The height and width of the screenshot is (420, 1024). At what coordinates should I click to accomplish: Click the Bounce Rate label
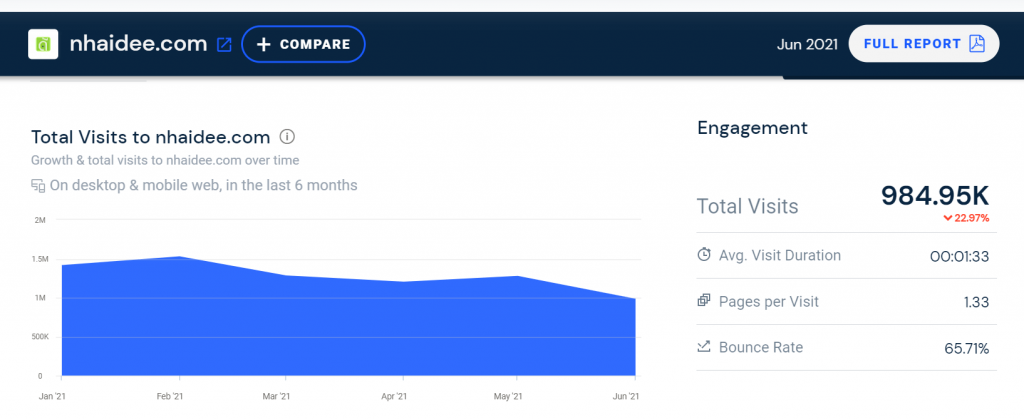tap(761, 347)
